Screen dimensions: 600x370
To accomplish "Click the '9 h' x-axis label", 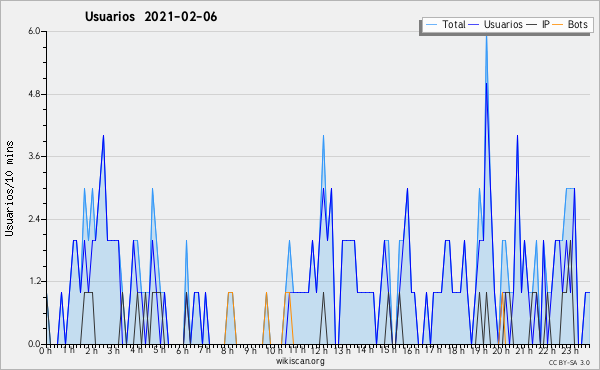I will point(251,351).
